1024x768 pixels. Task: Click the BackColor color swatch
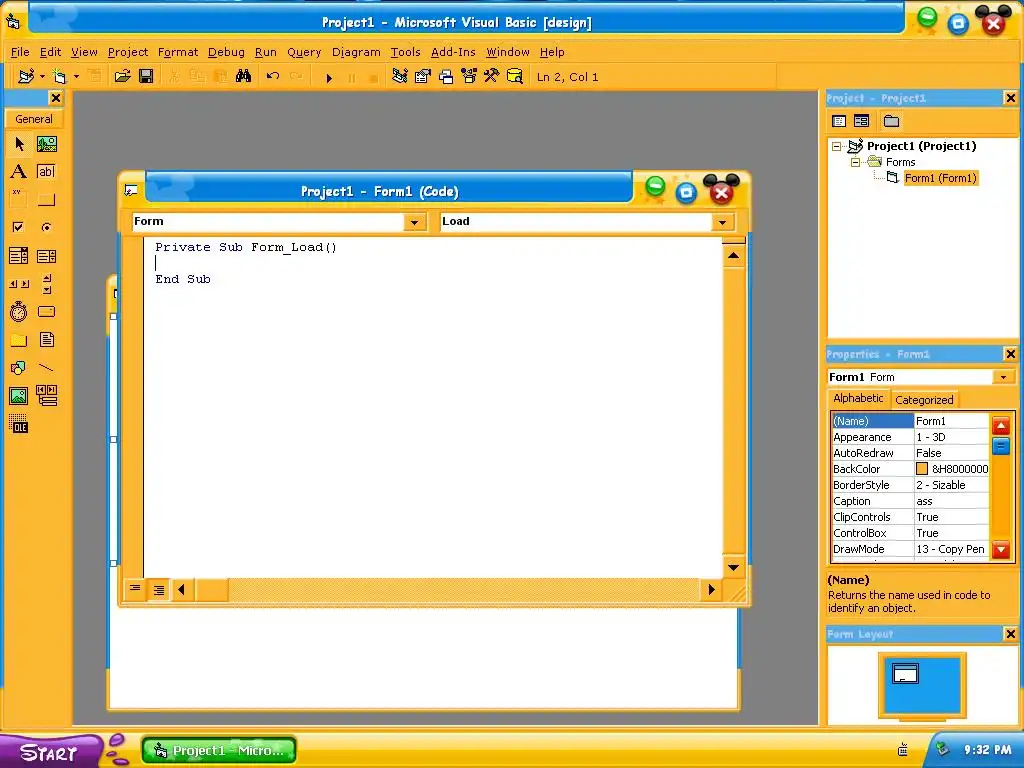tap(921, 469)
